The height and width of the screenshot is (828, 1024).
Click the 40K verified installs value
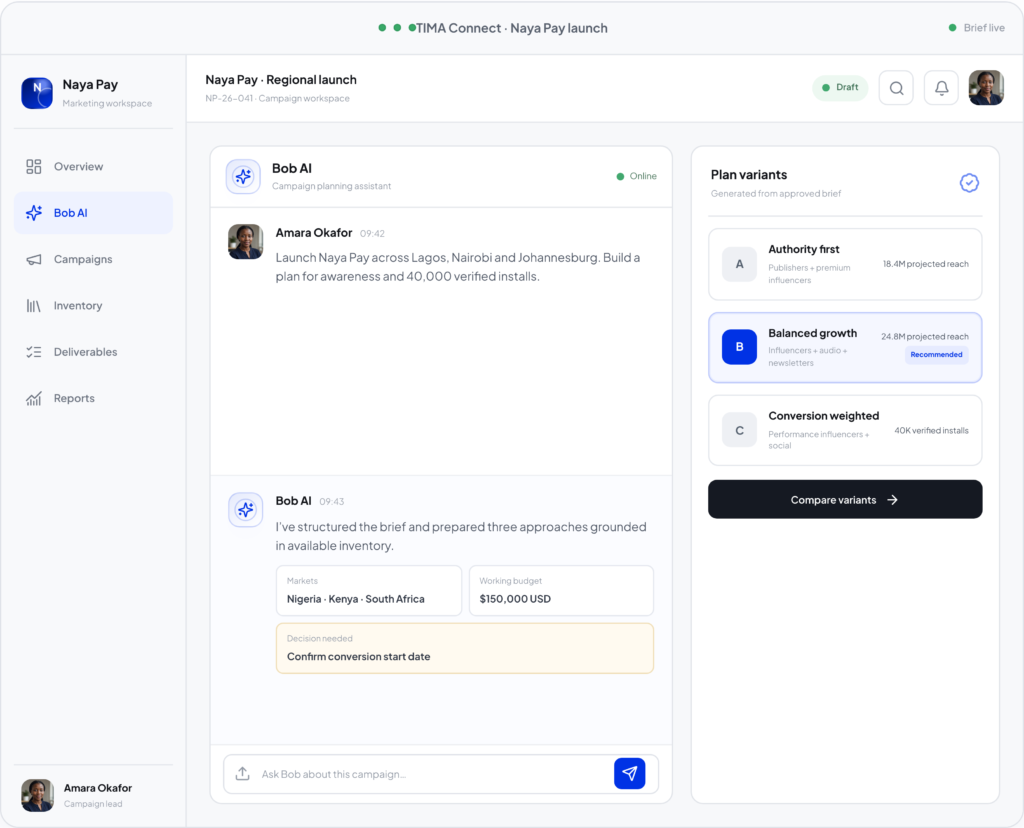pyautogui.click(x=931, y=430)
